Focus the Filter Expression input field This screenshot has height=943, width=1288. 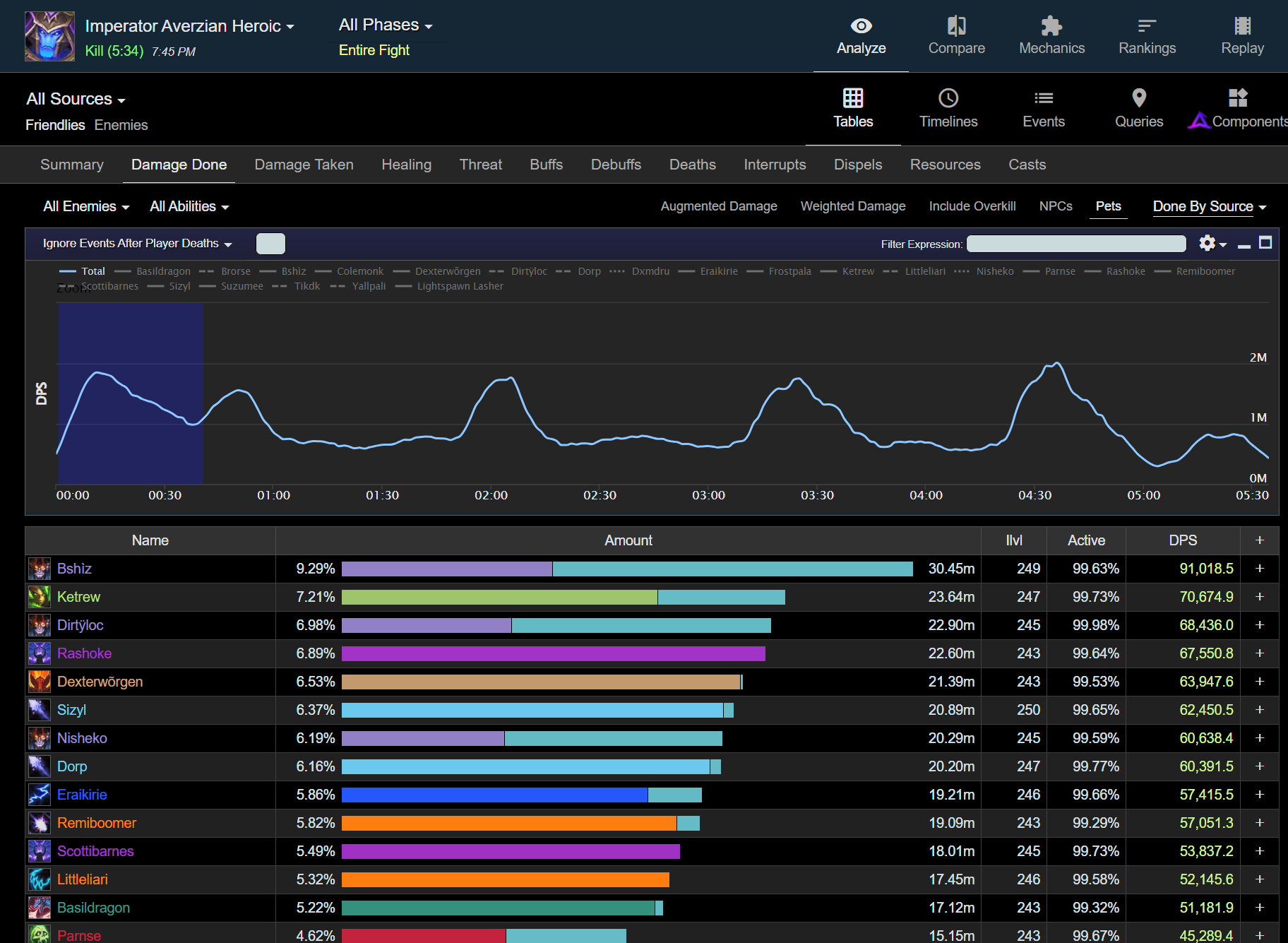pos(1075,244)
